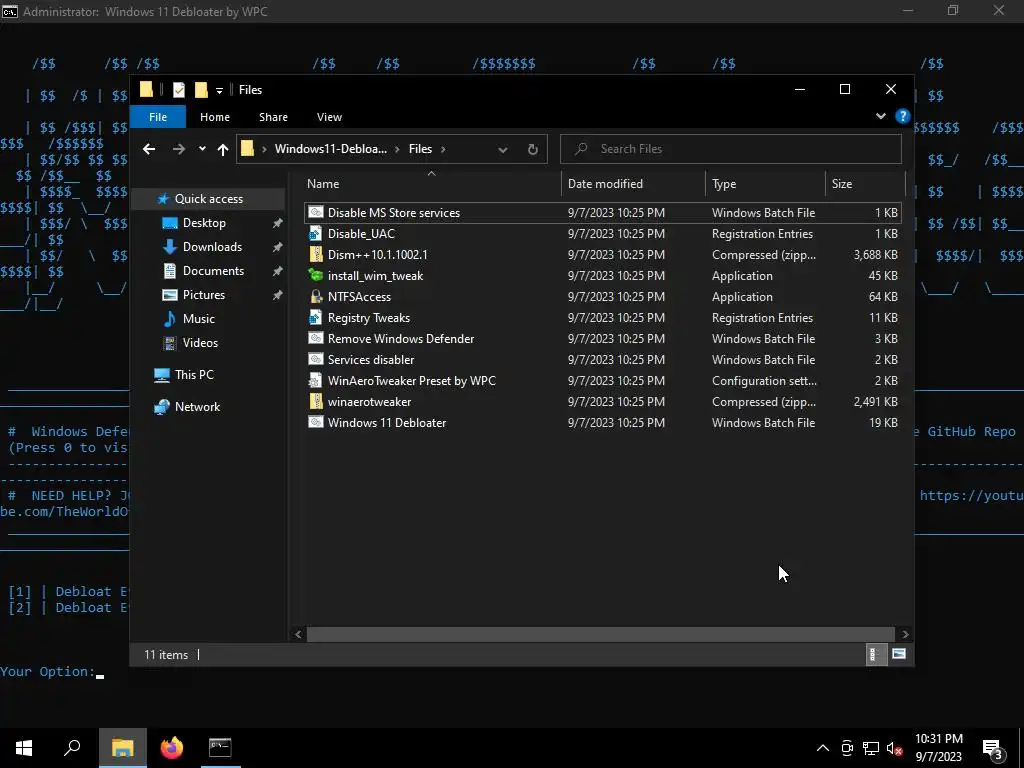1024x768 pixels.
Task: Sort by Date modified column header
Action: point(633,184)
